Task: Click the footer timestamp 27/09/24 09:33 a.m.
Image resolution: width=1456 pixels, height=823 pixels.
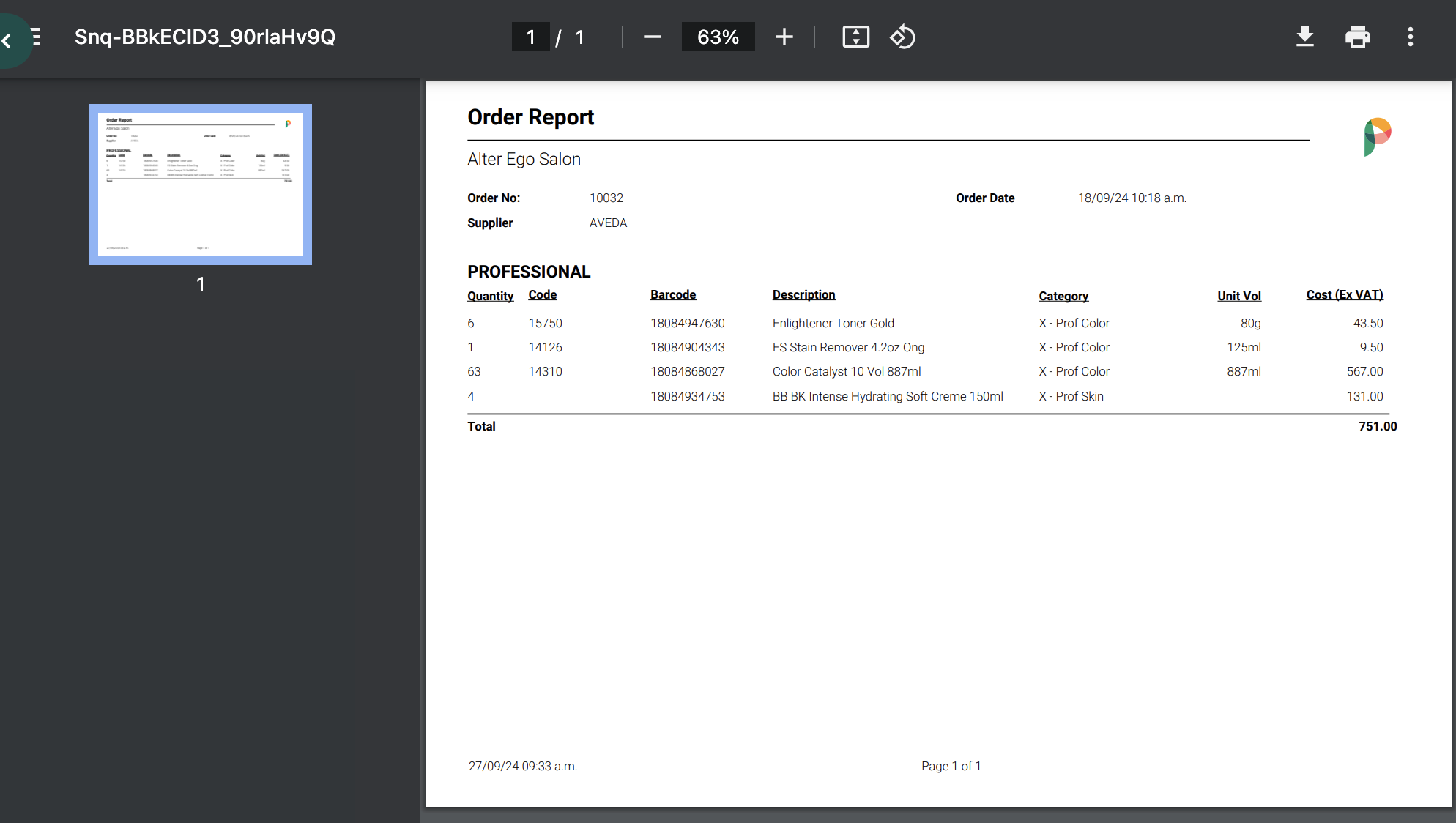Action: pos(523,766)
